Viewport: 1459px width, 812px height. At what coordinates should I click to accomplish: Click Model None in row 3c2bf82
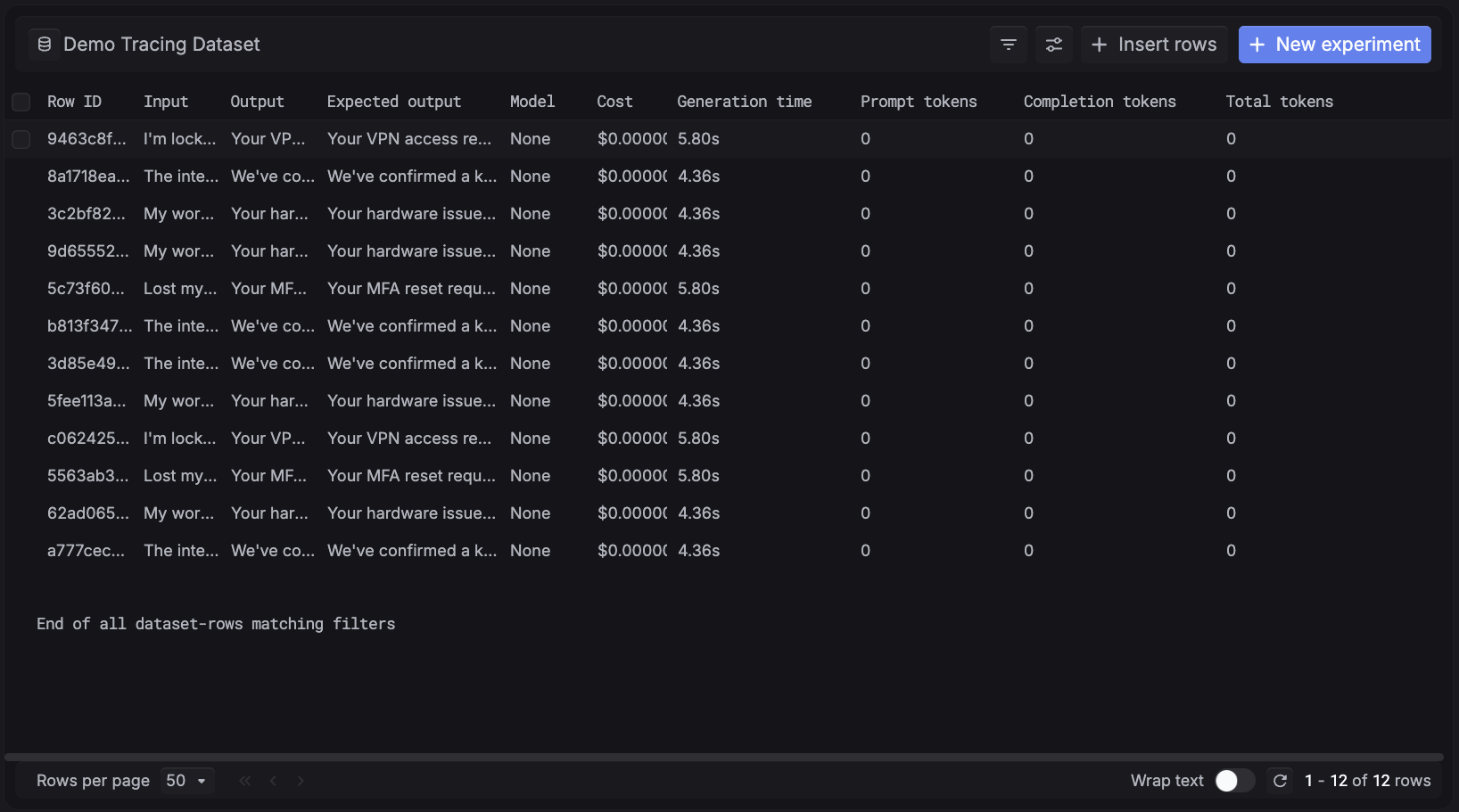click(x=531, y=214)
